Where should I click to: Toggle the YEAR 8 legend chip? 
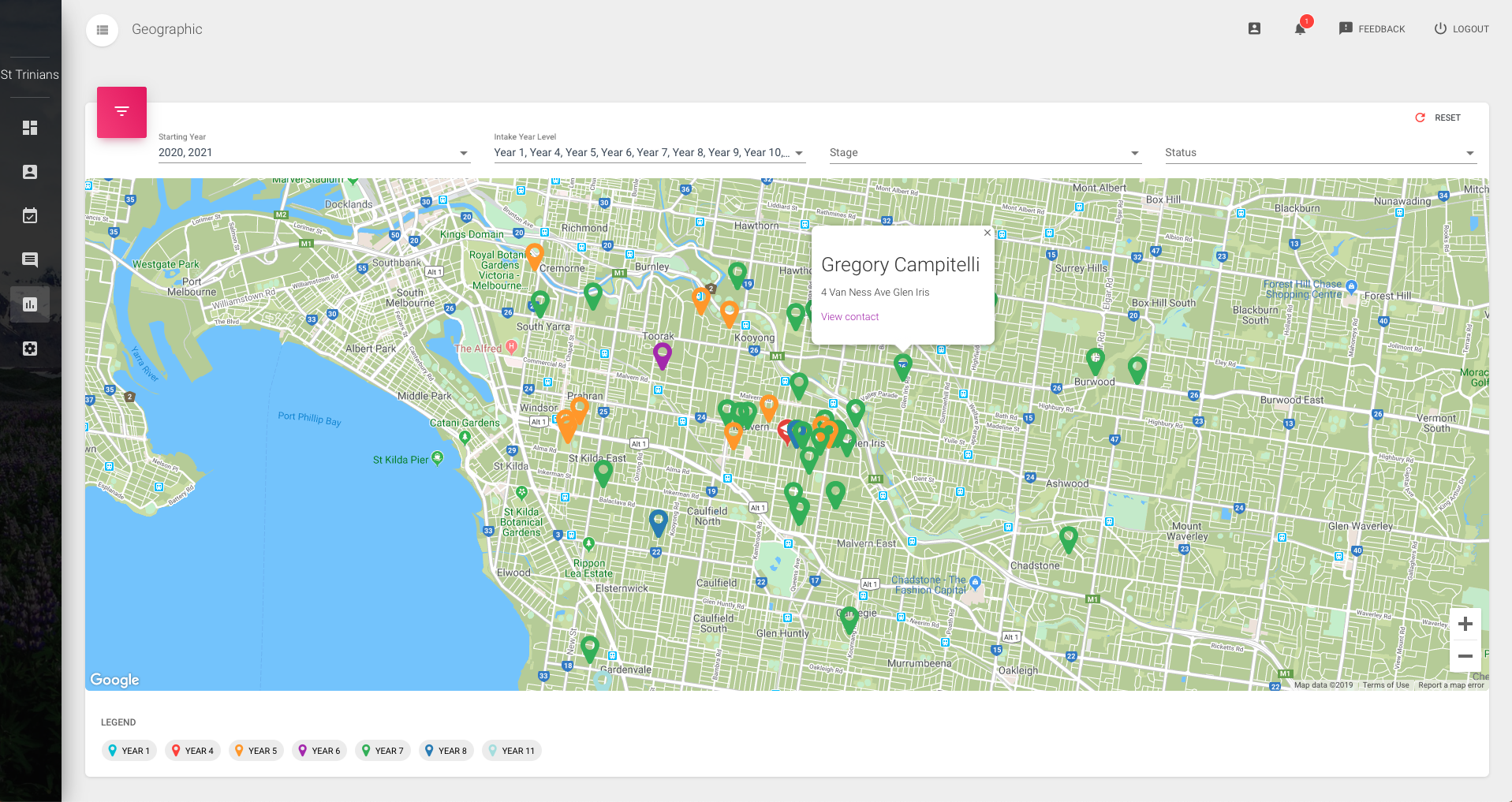tap(446, 751)
